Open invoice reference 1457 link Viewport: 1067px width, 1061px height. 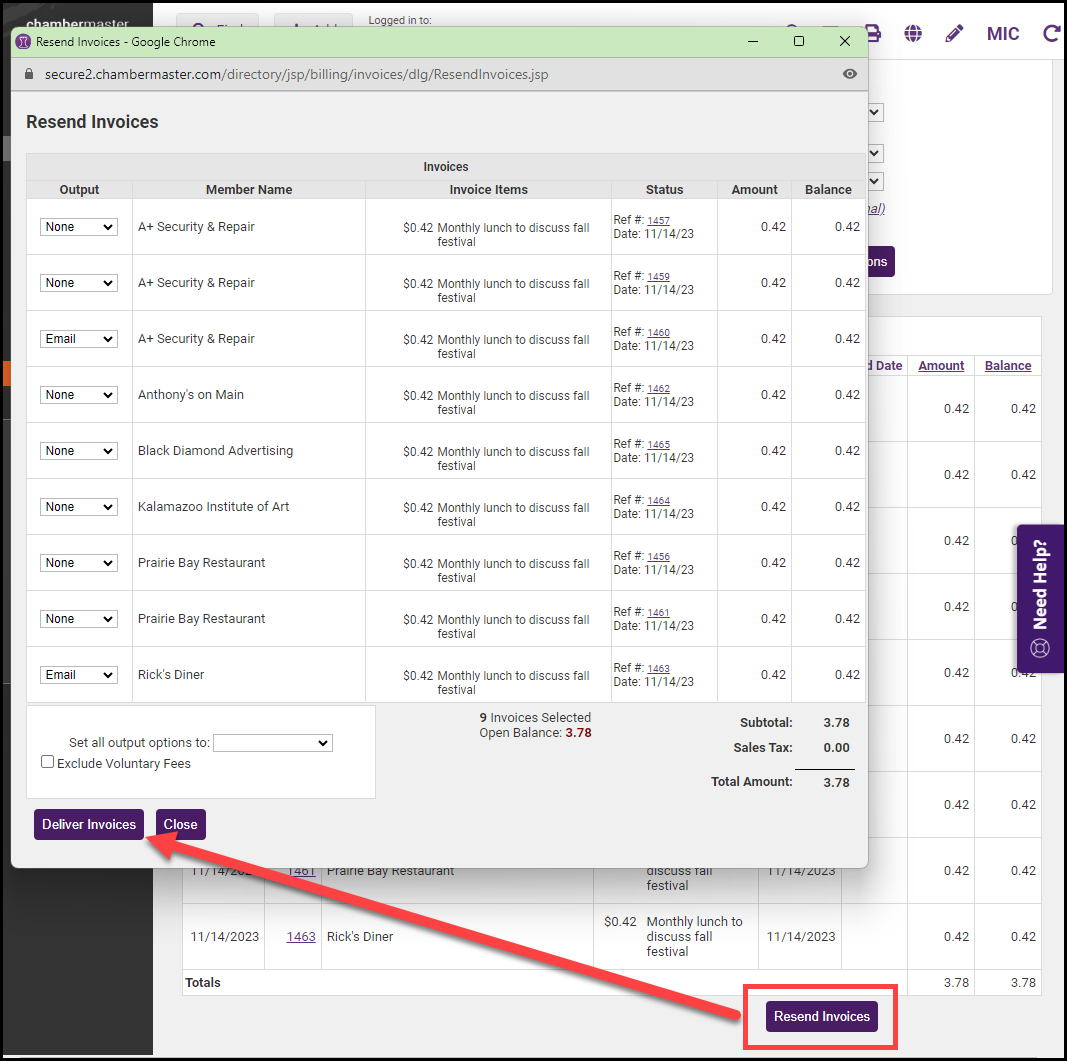[658, 220]
